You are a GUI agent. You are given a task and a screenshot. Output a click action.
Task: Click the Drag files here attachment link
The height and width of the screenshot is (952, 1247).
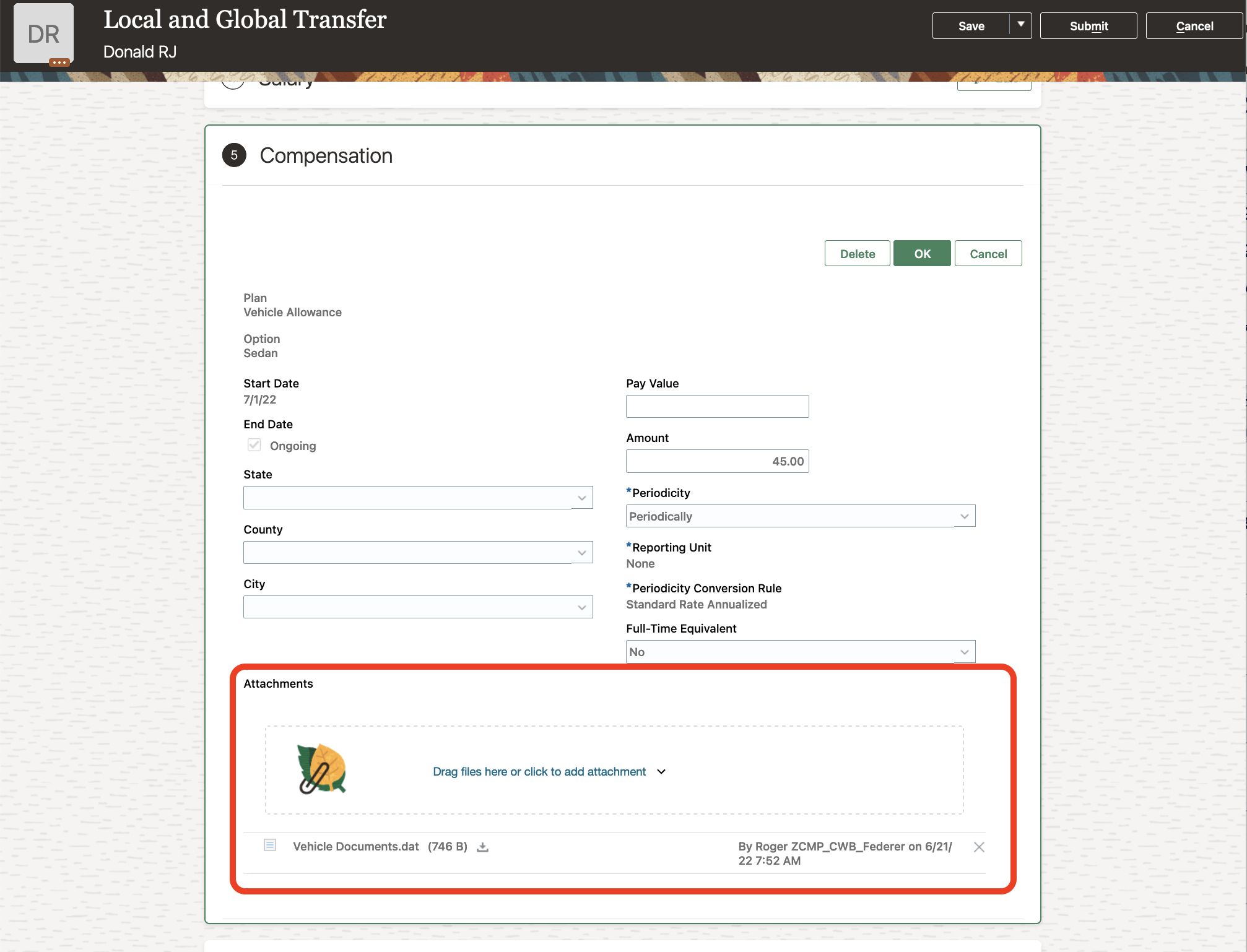(539, 772)
